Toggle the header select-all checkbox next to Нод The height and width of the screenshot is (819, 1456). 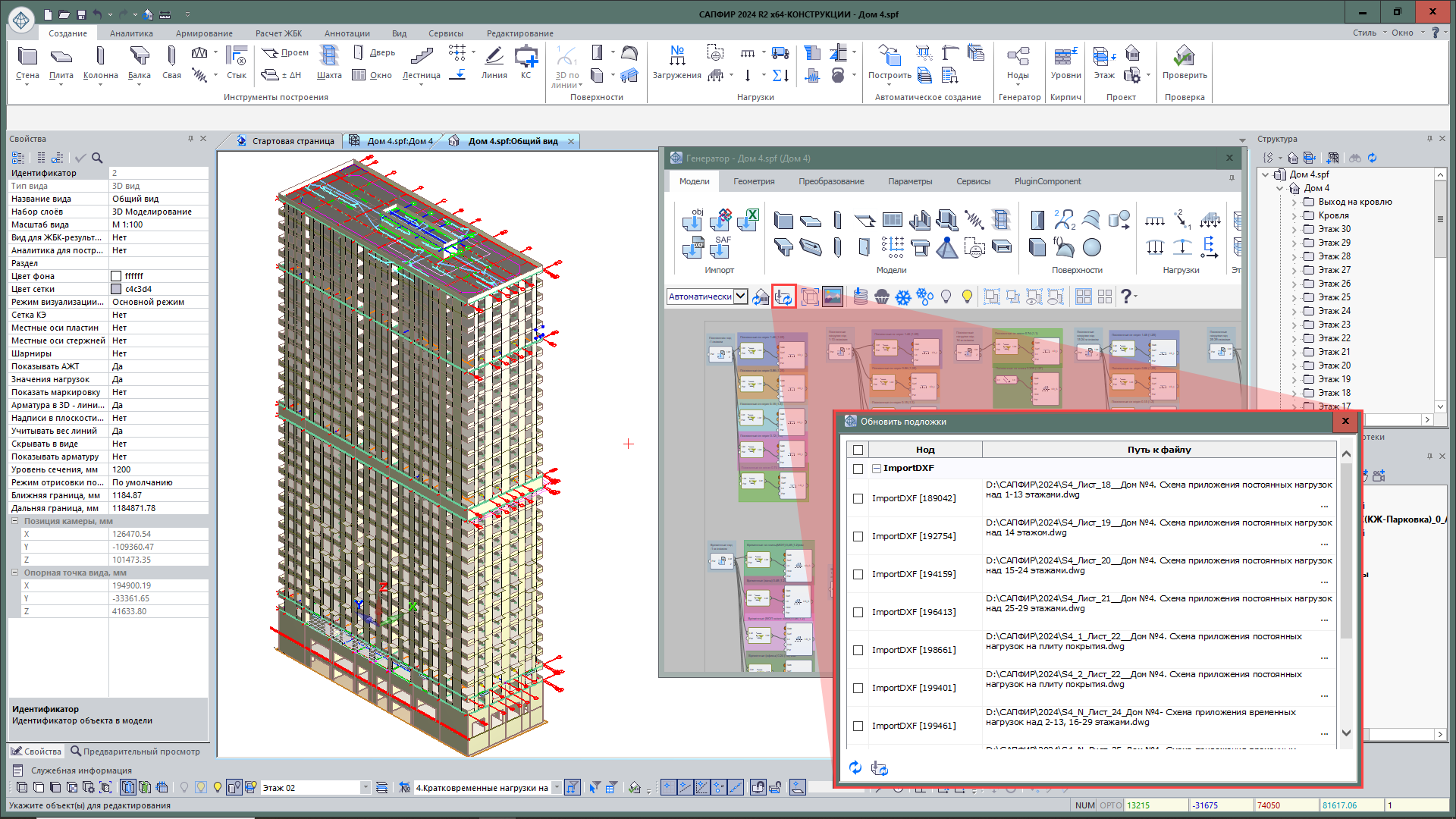coord(858,450)
